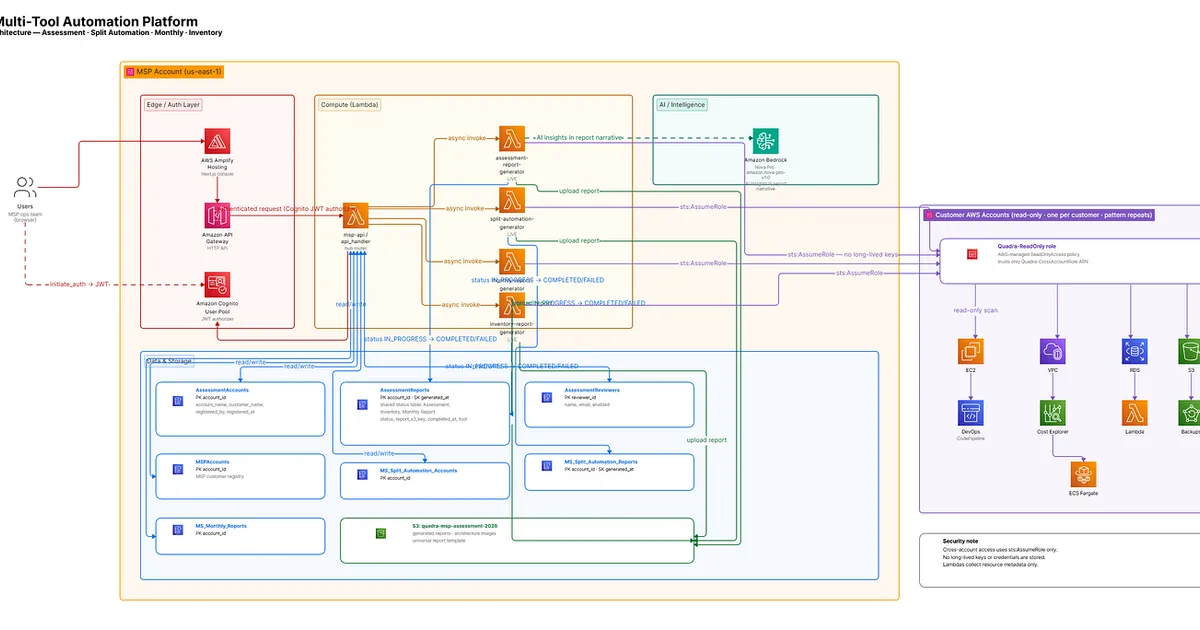Select the MS_Monthly_Reports table name

(221, 525)
